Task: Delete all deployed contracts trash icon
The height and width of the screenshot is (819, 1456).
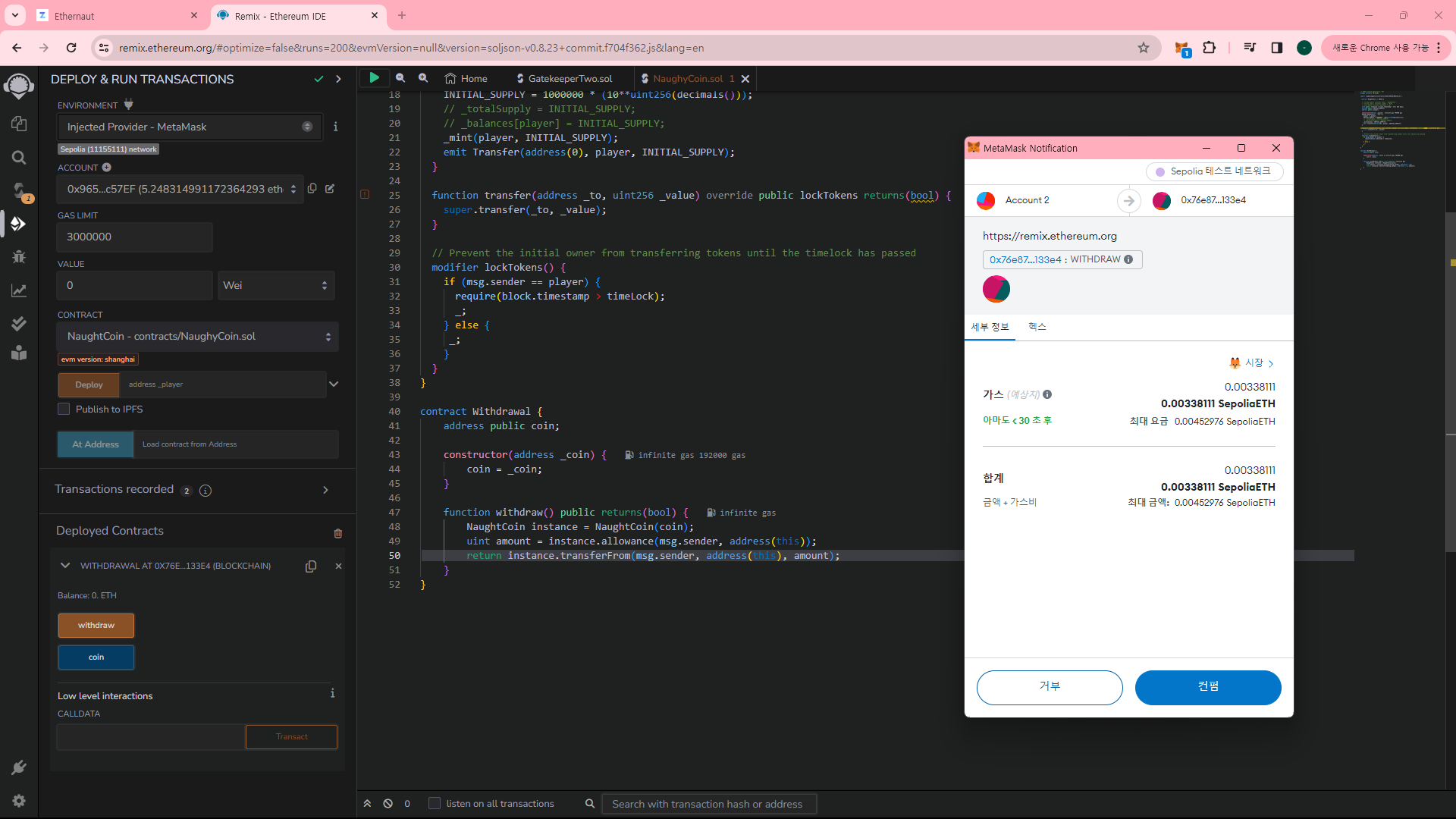Action: [338, 533]
